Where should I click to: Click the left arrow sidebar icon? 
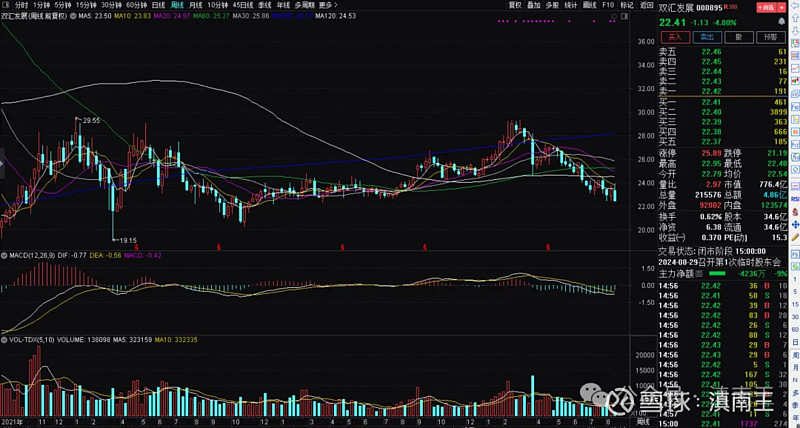pos(794,6)
